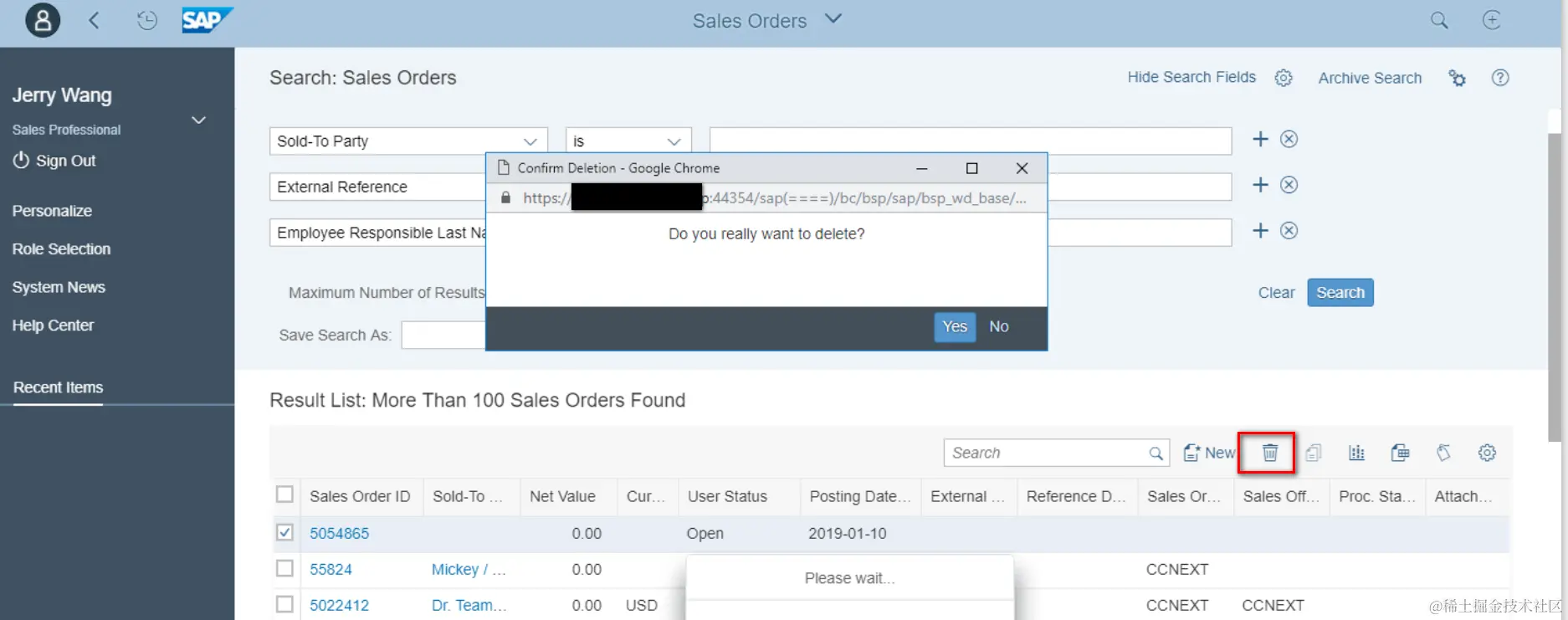This screenshot has width=1568, height=620.
Task: Remove the Sold-To Party search criterion
Action: 1289,139
